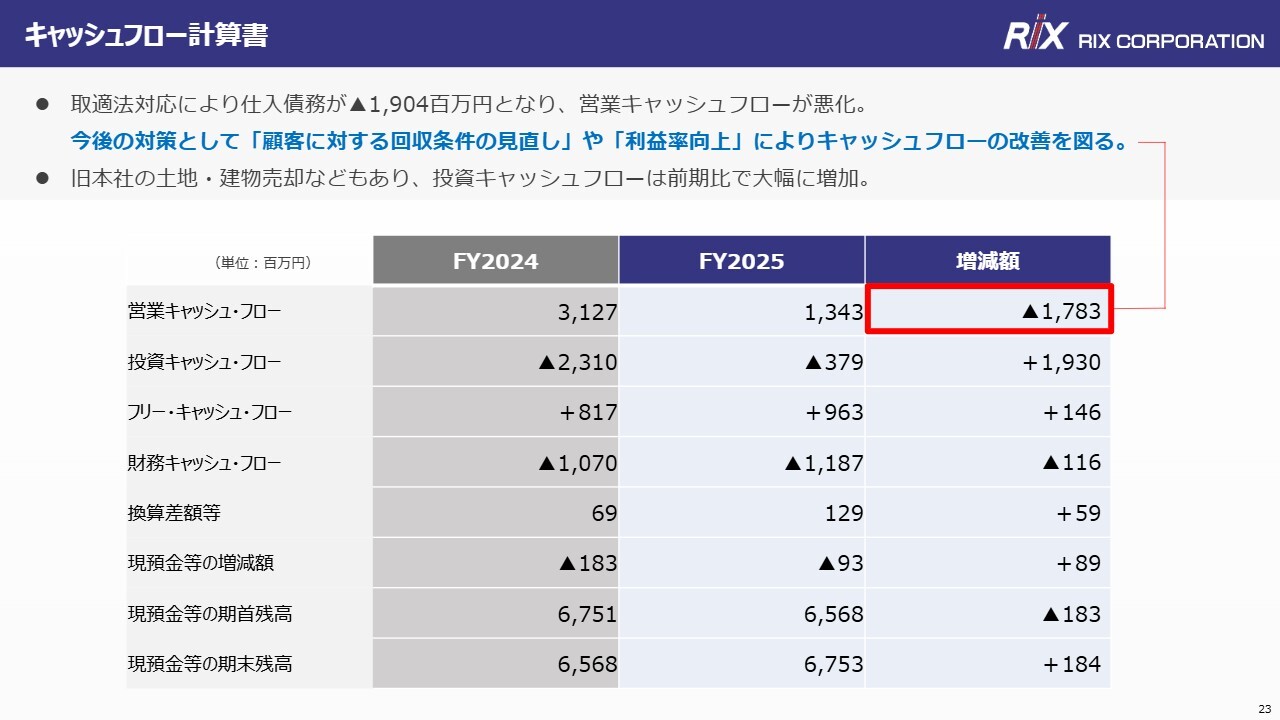Click the red-highlighted ▲1,783 cell
Viewport: 1280px width, 720px height.
click(x=989, y=309)
